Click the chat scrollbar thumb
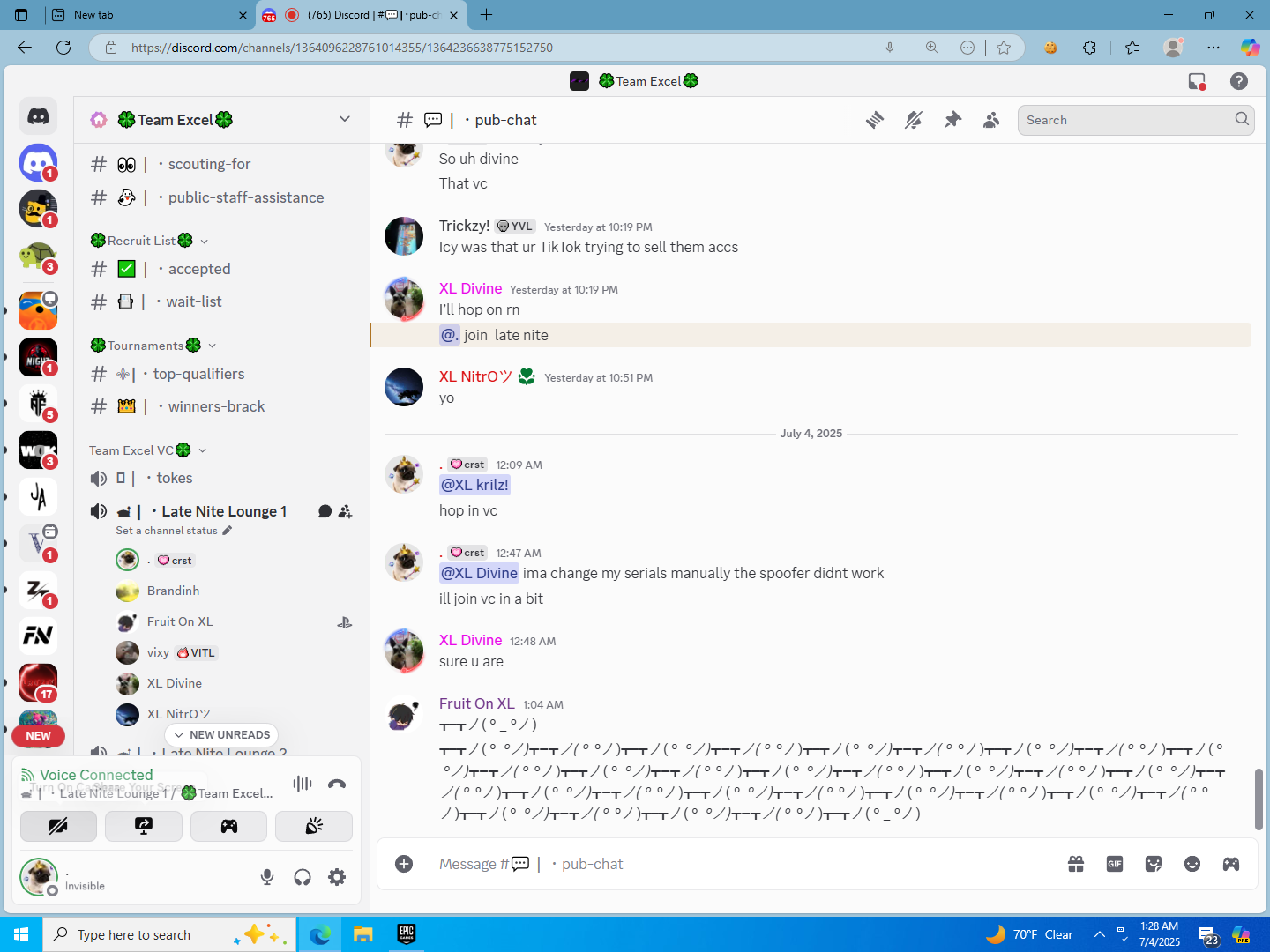 coord(1259,800)
